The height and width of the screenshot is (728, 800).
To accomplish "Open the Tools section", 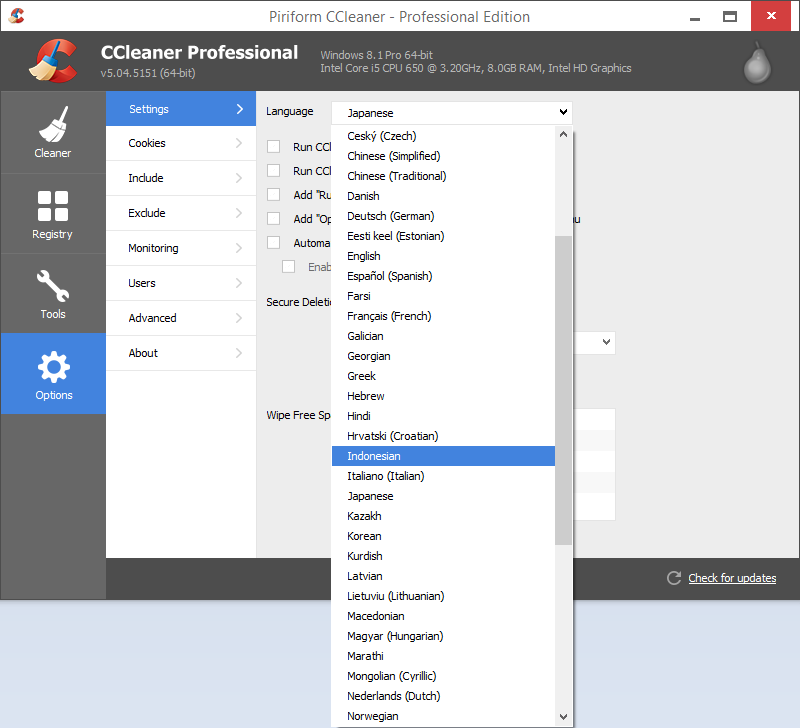I will tap(53, 294).
